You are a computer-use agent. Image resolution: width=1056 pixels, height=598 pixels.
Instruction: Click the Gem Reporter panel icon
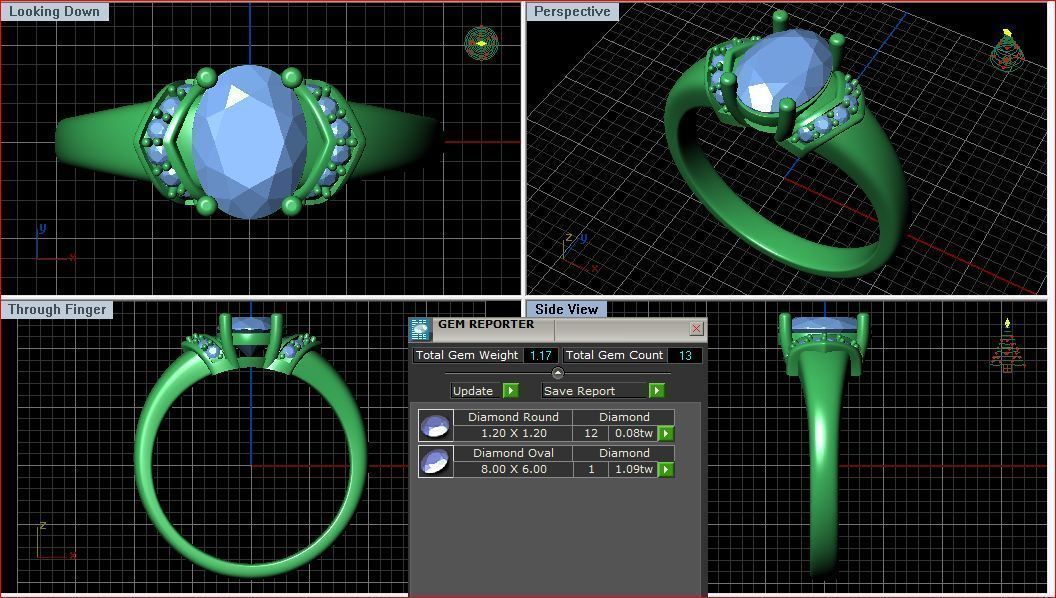point(420,329)
